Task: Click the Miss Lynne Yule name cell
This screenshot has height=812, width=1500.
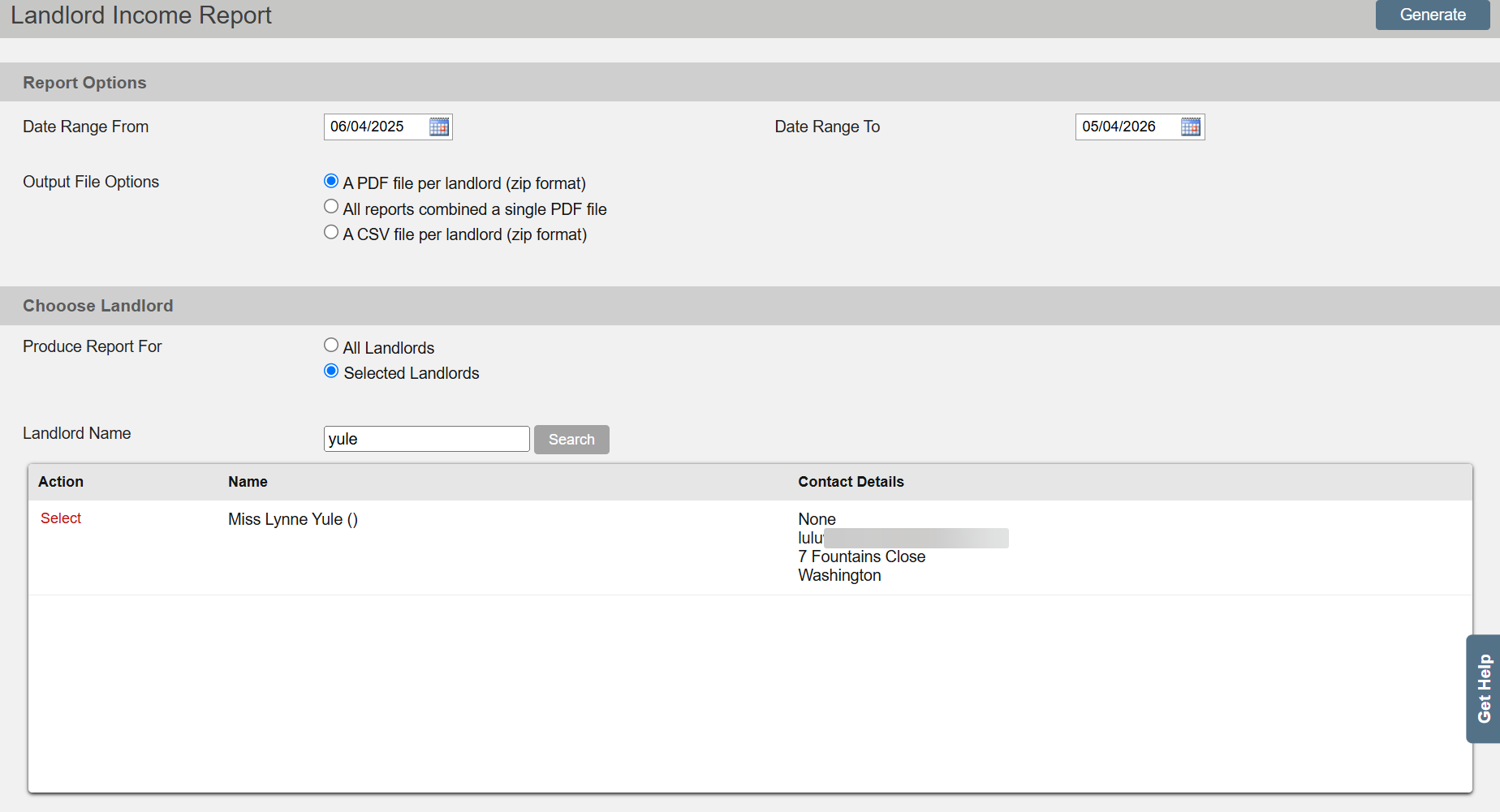Action: point(293,519)
